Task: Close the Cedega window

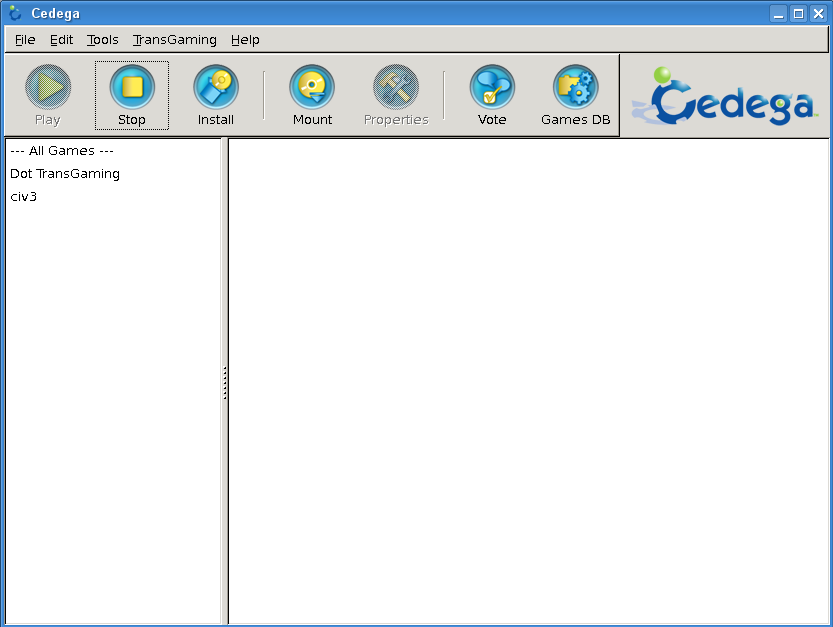Action: point(818,13)
